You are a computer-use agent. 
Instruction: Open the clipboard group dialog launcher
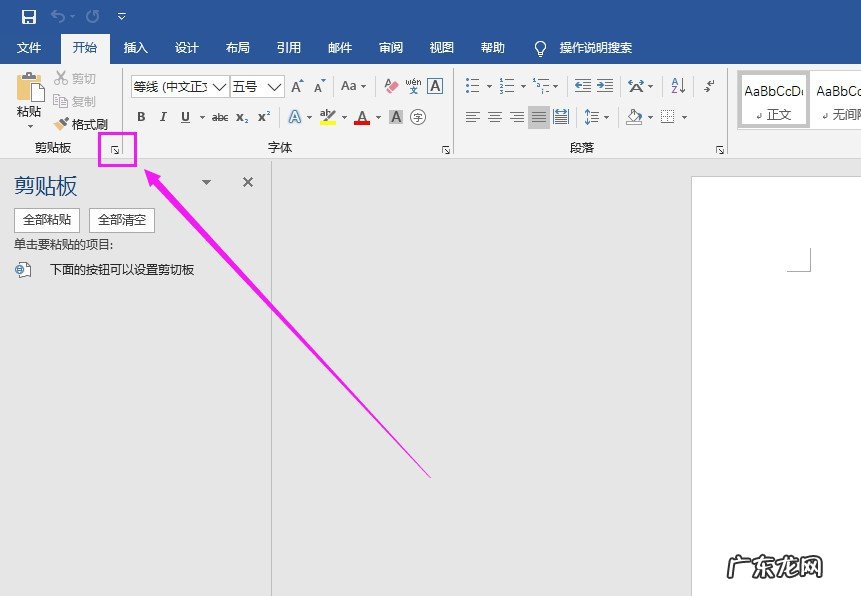point(116,150)
